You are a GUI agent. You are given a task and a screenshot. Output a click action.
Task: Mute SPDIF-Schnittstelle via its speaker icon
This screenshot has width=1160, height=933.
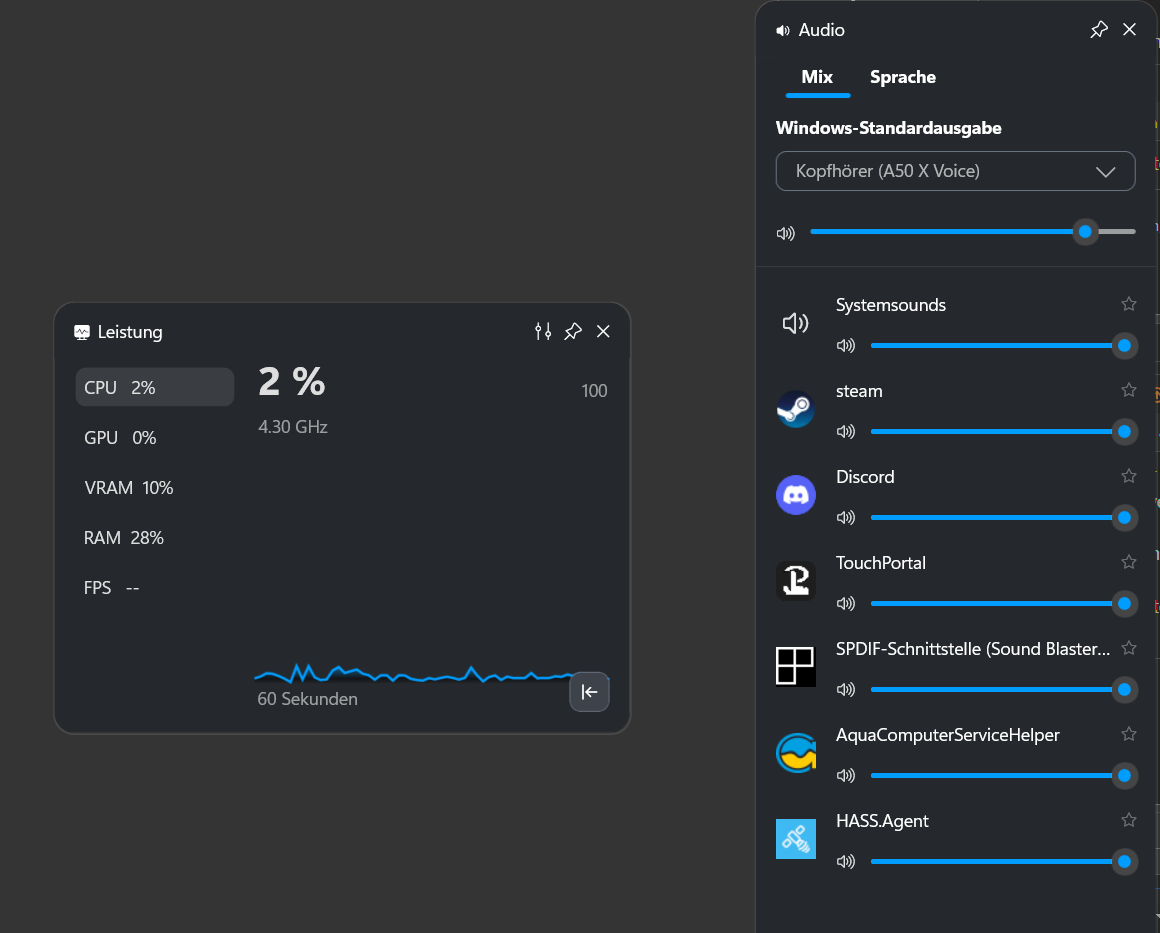click(x=846, y=689)
